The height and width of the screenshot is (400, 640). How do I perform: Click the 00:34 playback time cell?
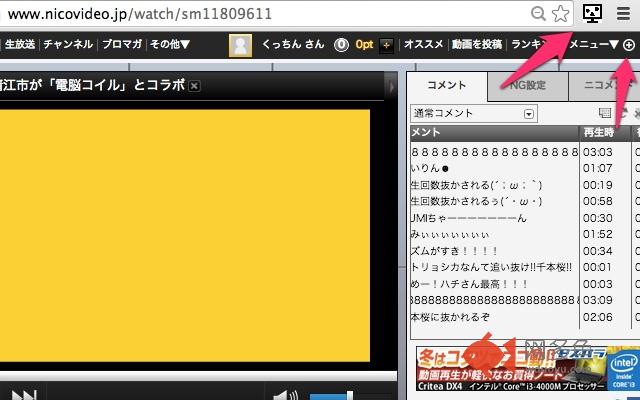point(598,251)
